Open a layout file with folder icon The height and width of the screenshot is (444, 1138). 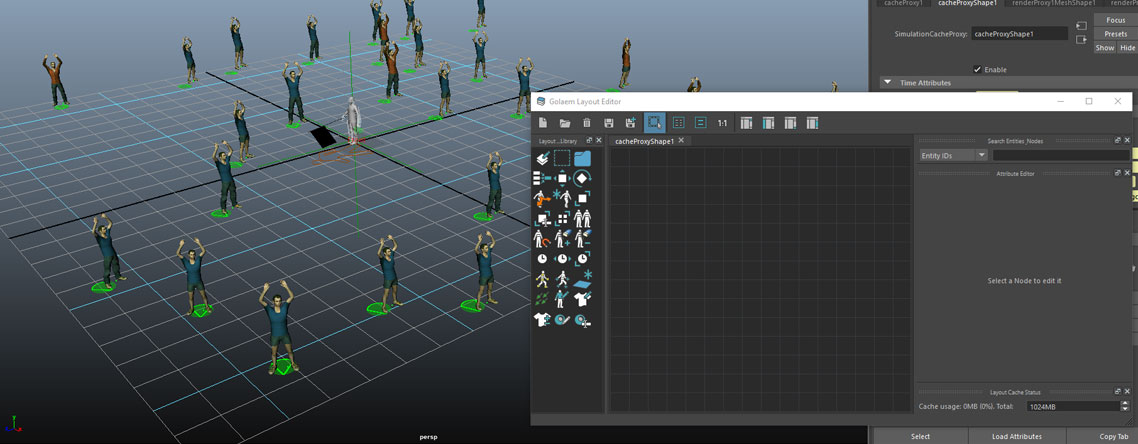pyautogui.click(x=565, y=123)
